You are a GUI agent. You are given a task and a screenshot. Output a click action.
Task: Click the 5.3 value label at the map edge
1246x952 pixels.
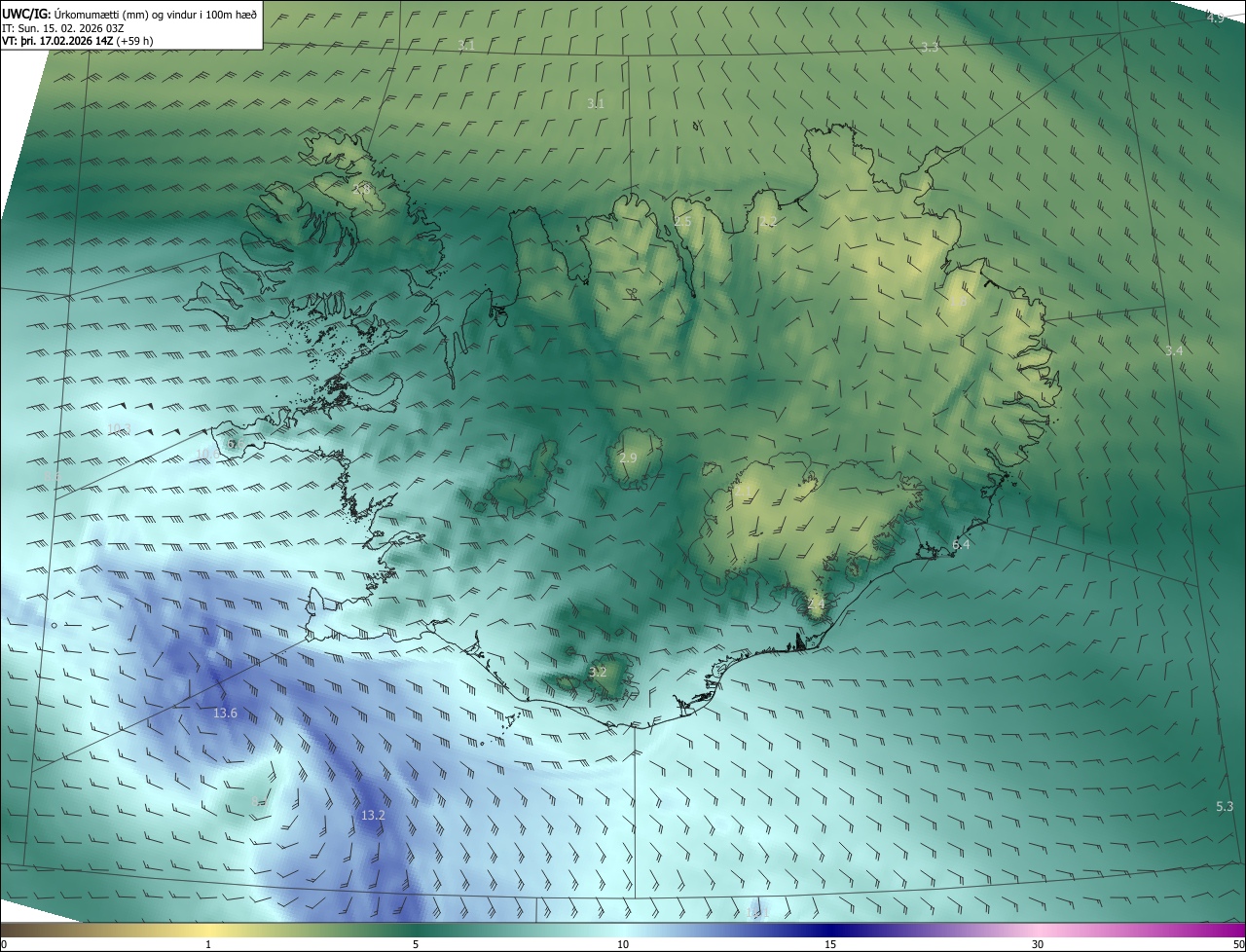(1225, 807)
